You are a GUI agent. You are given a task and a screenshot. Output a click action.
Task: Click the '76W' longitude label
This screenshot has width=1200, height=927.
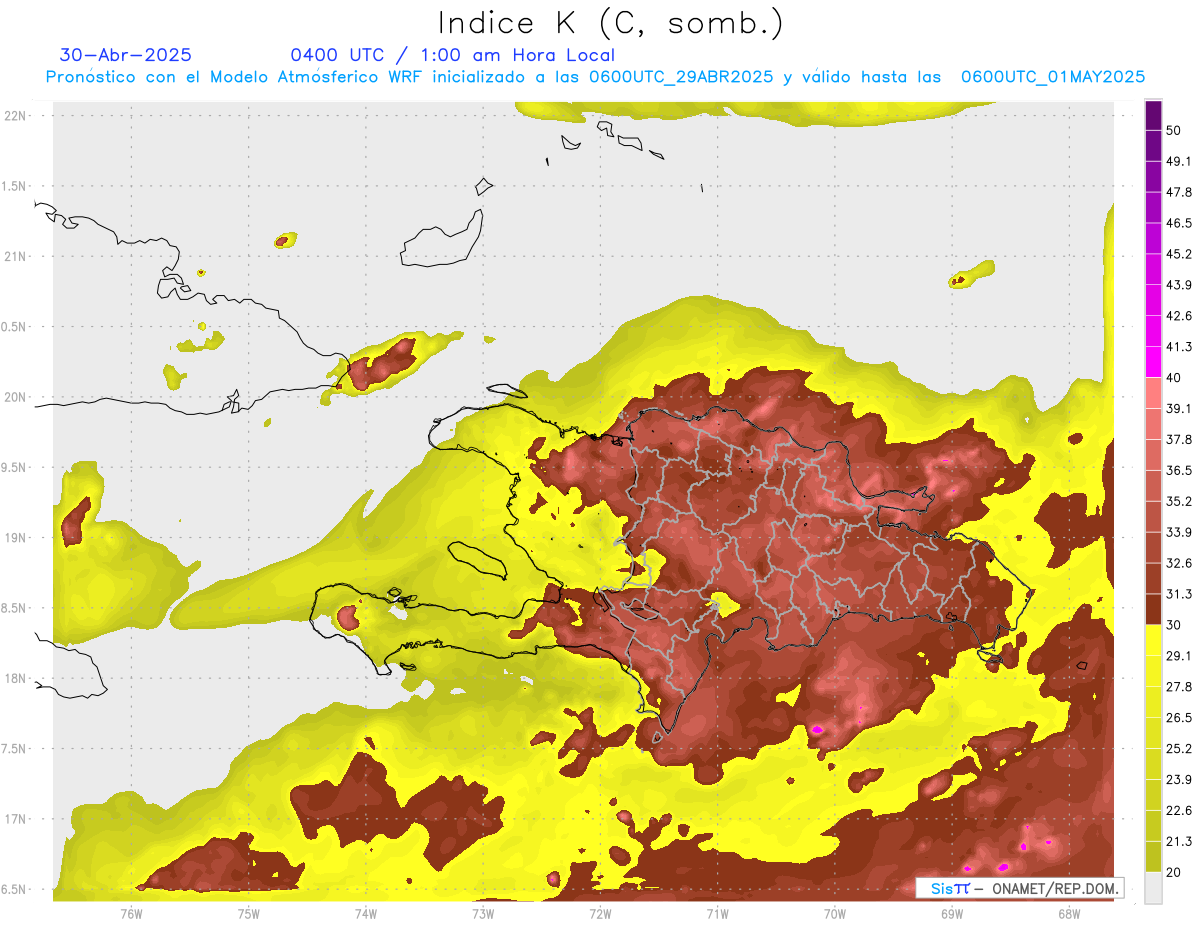pyautogui.click(x=131, y=913)
